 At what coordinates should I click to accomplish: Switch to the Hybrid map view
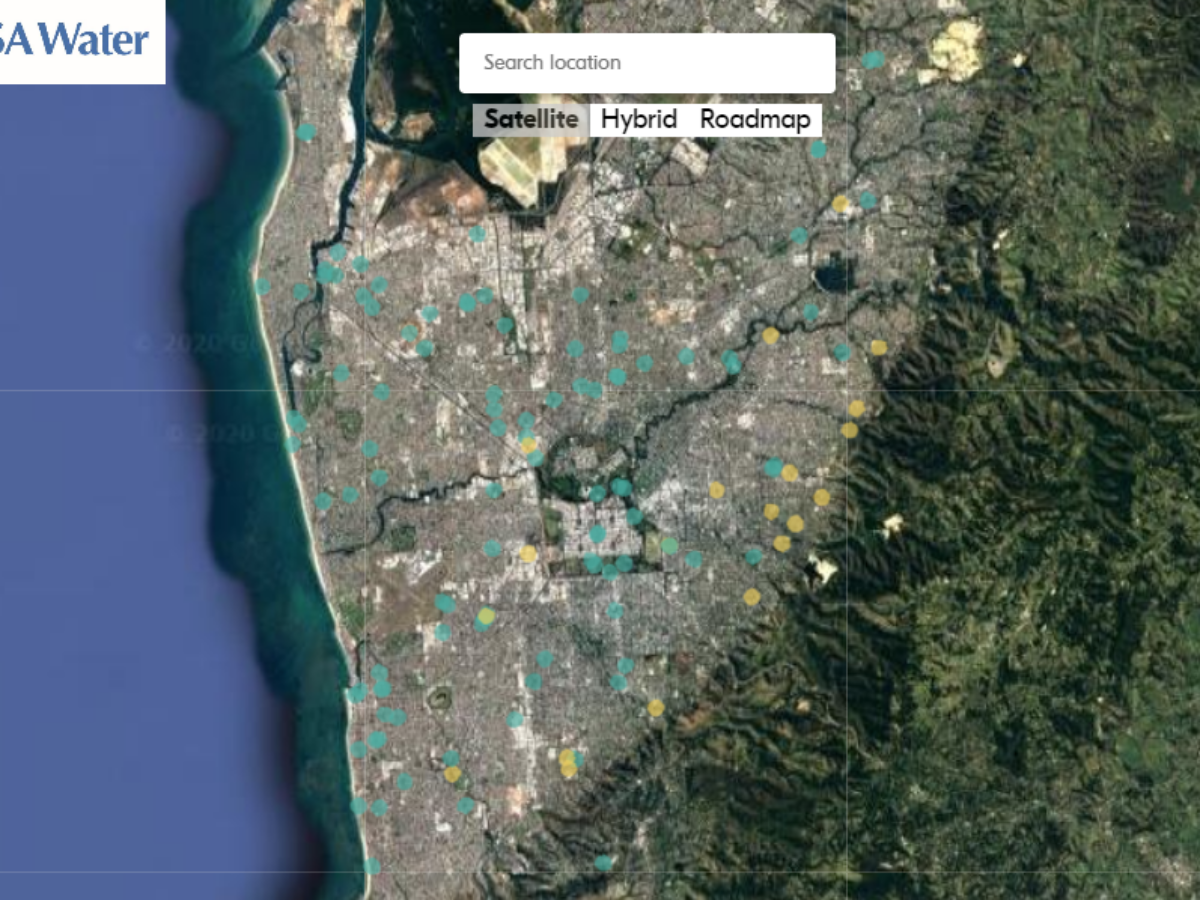pyautogui.click(x=639, y=120)
